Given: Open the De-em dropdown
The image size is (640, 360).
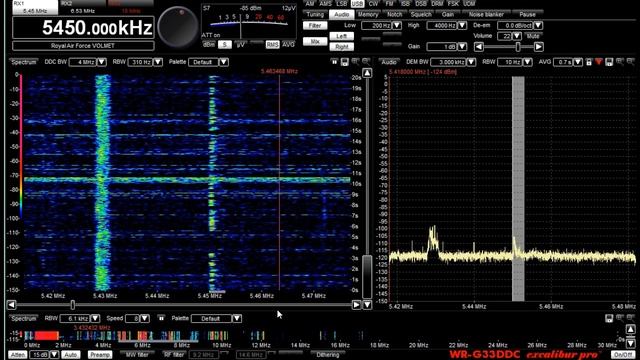Looking at the screenshot, I should click(x=538, y=25).
